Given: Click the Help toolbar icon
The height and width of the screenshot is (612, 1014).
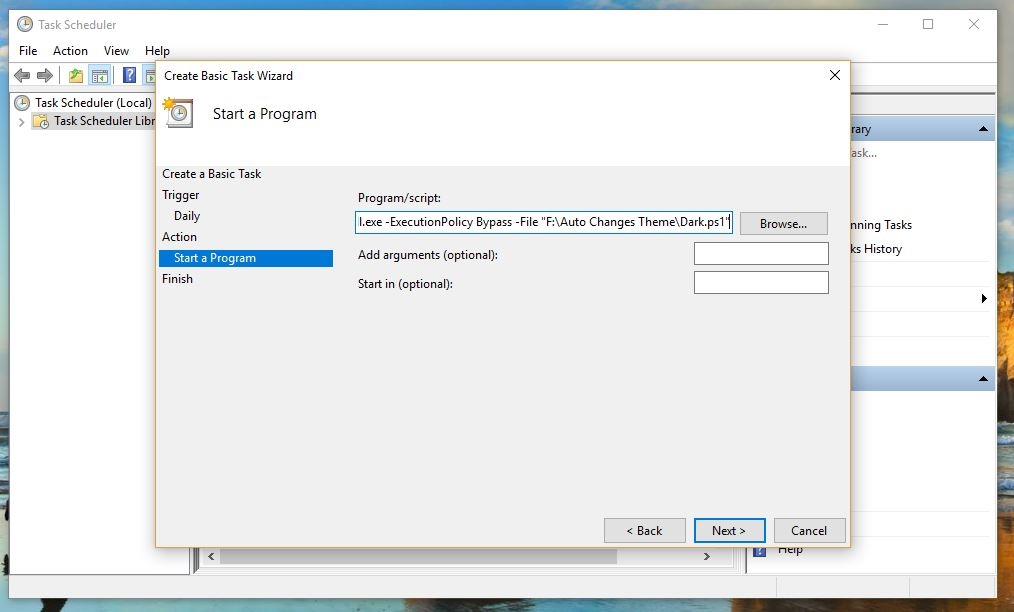Looking at the screenshot, I should point(129,76).
